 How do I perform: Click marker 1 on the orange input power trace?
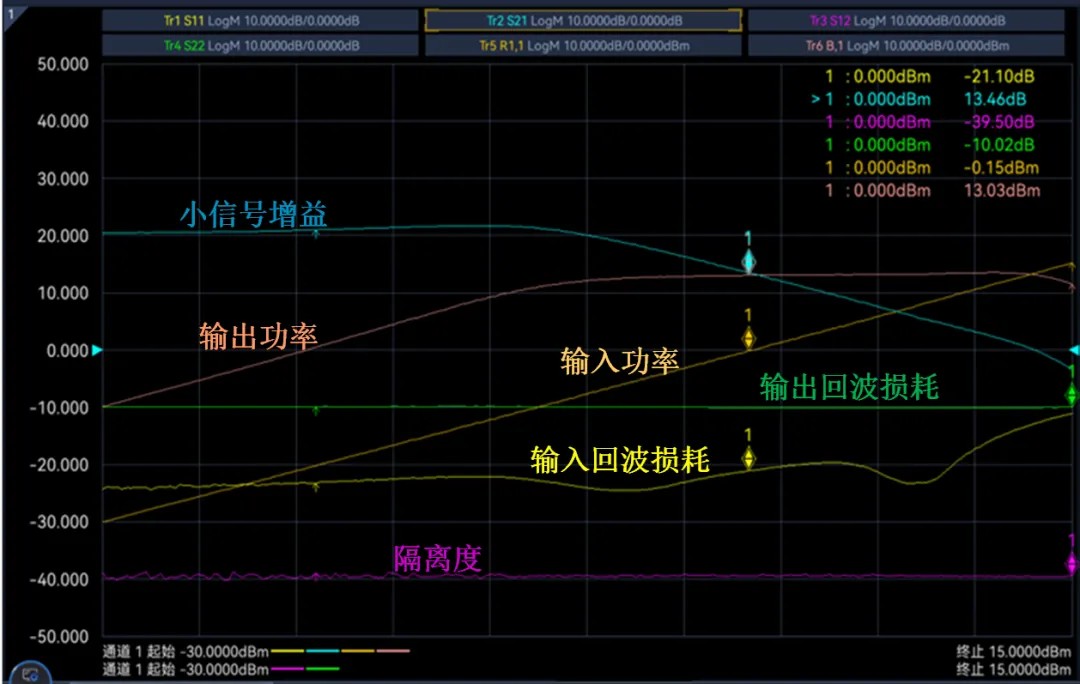[x=748, y=339]
